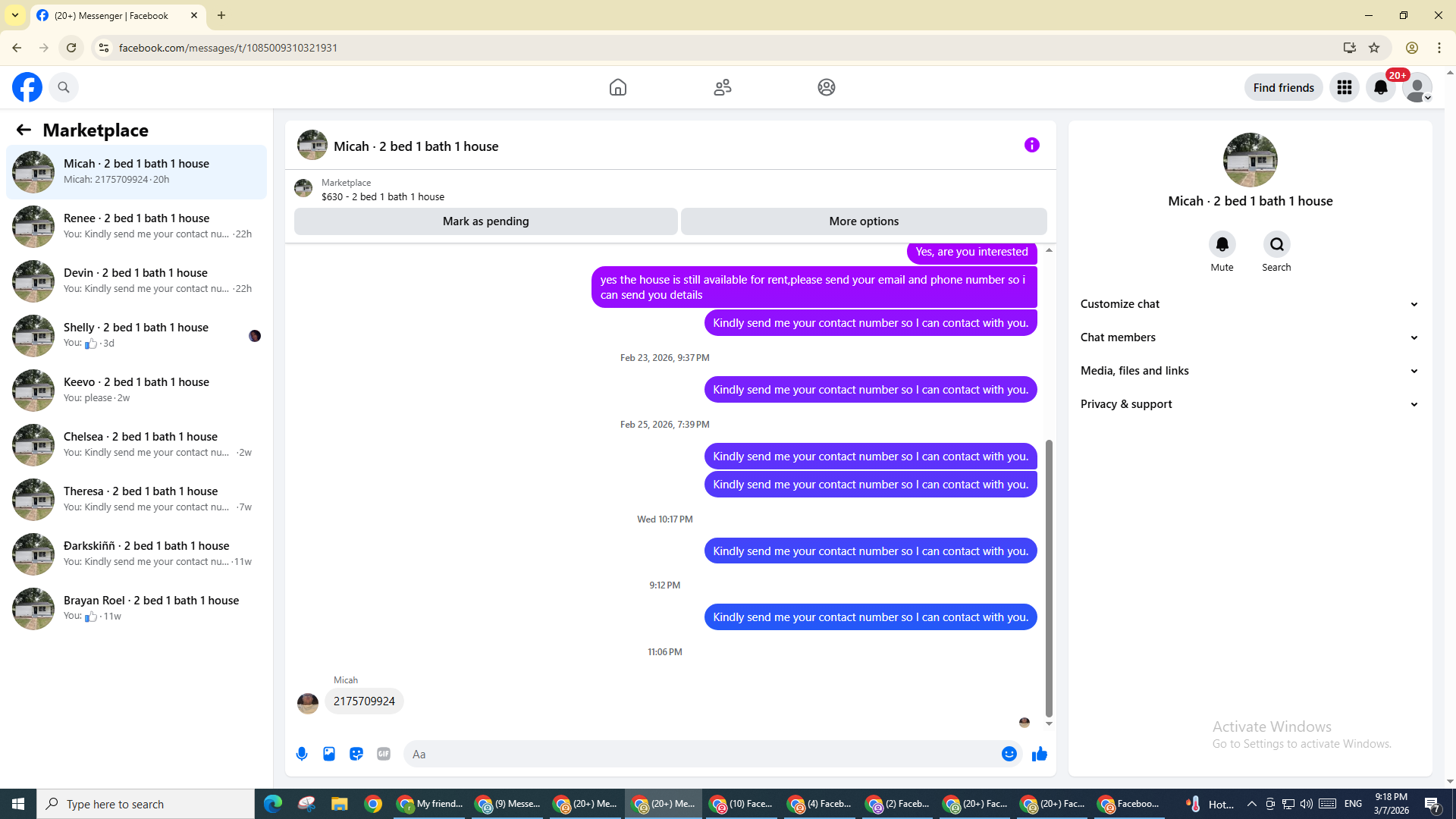This screenshot has width=1456, height=819.
Task: Open the Friends tab icon
Action: coord(722,88)
